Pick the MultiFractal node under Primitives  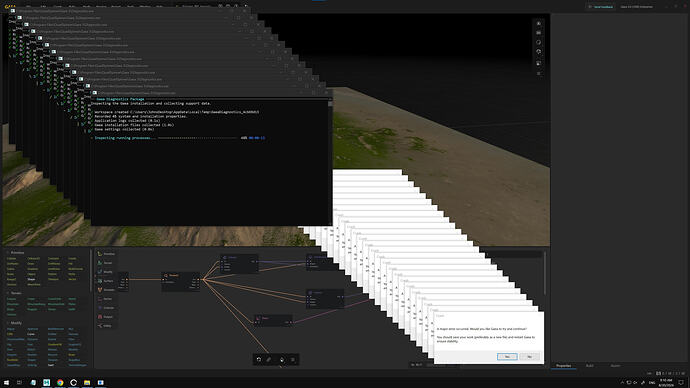tap(75, 269)
